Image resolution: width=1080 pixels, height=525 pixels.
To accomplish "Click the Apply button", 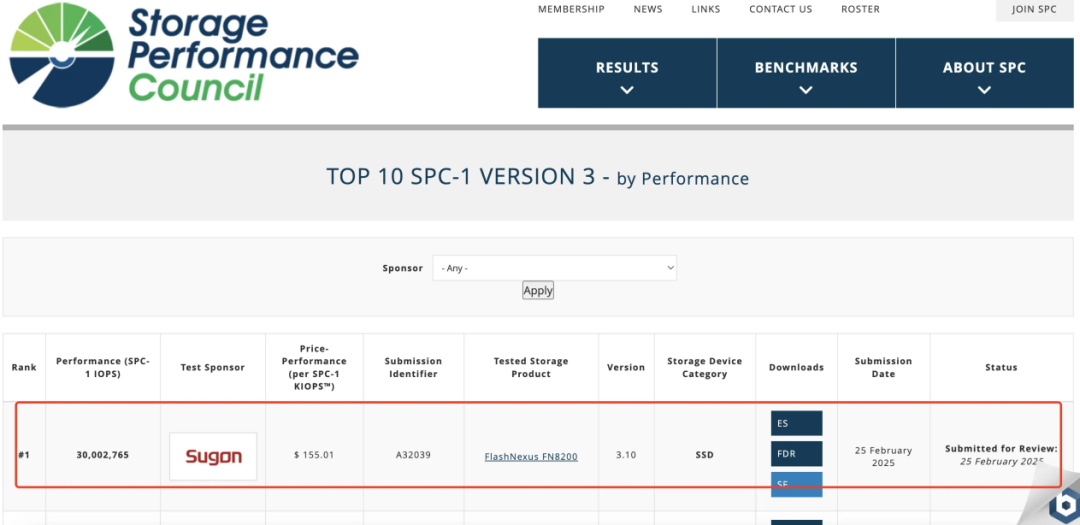I will 538,291.
